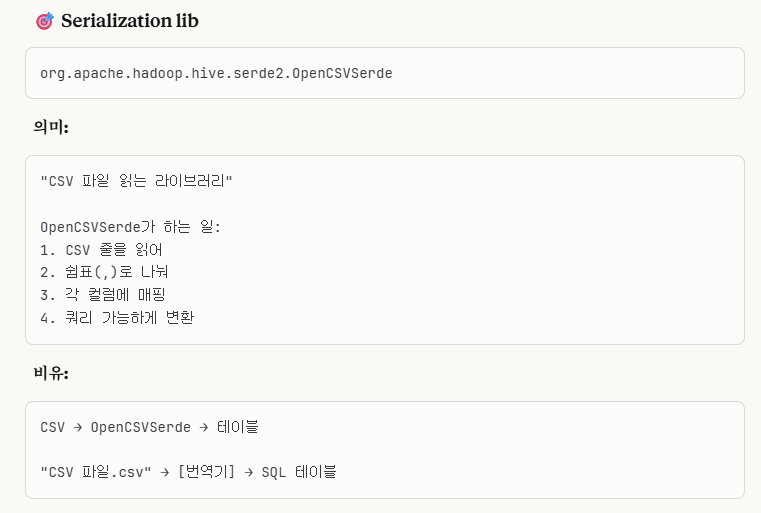Click the first arrow after CSV in analogy

[x=78, y=428]
